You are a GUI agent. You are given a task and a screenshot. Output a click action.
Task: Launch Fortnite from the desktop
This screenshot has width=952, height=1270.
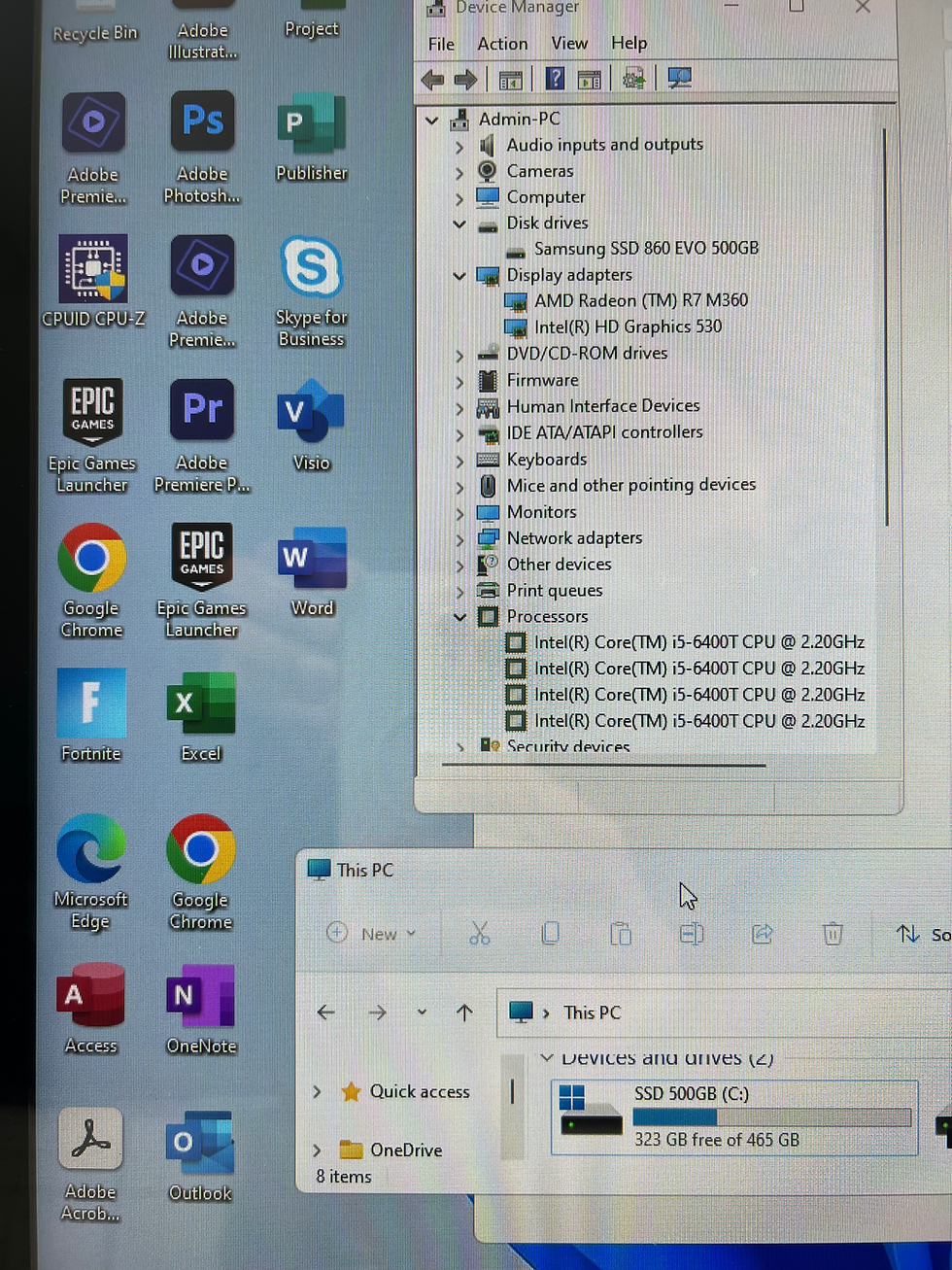91,715
